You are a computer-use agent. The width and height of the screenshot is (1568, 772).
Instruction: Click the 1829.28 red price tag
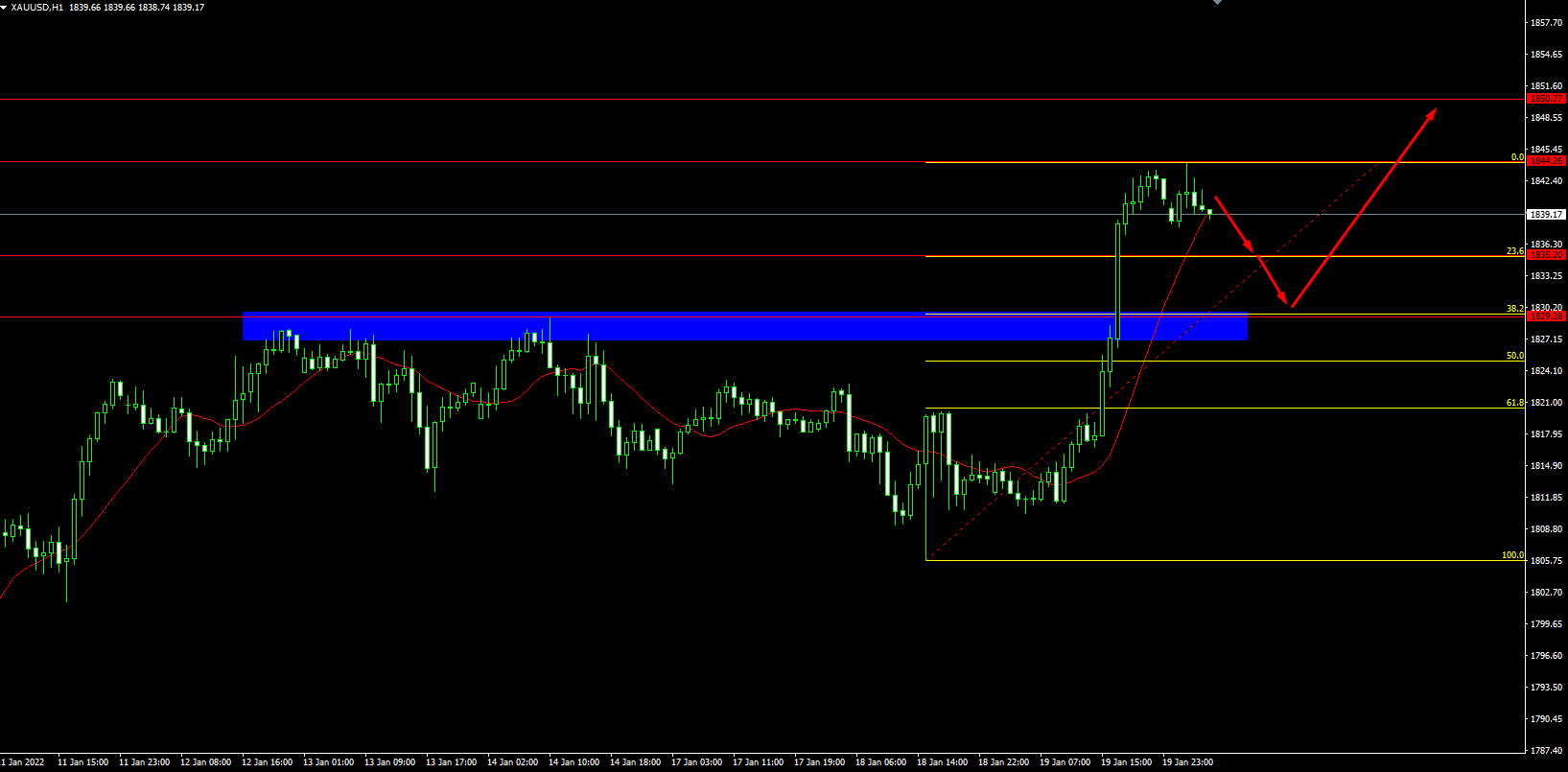click(1546, 316)
